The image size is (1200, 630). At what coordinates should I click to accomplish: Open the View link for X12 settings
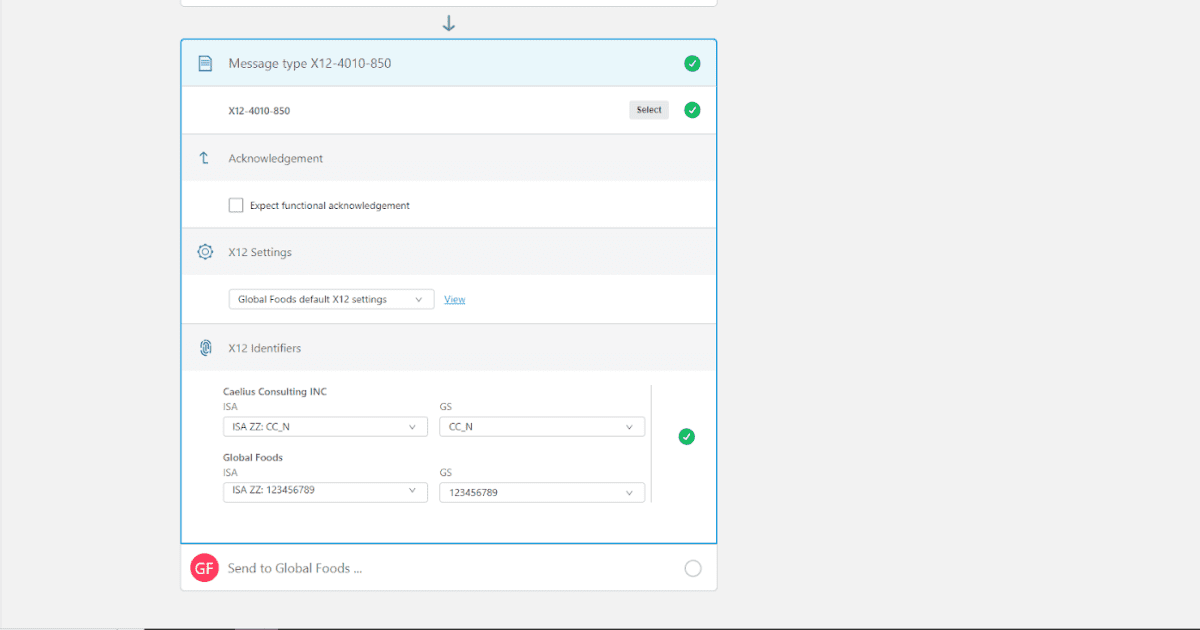[x=455, y=299]
